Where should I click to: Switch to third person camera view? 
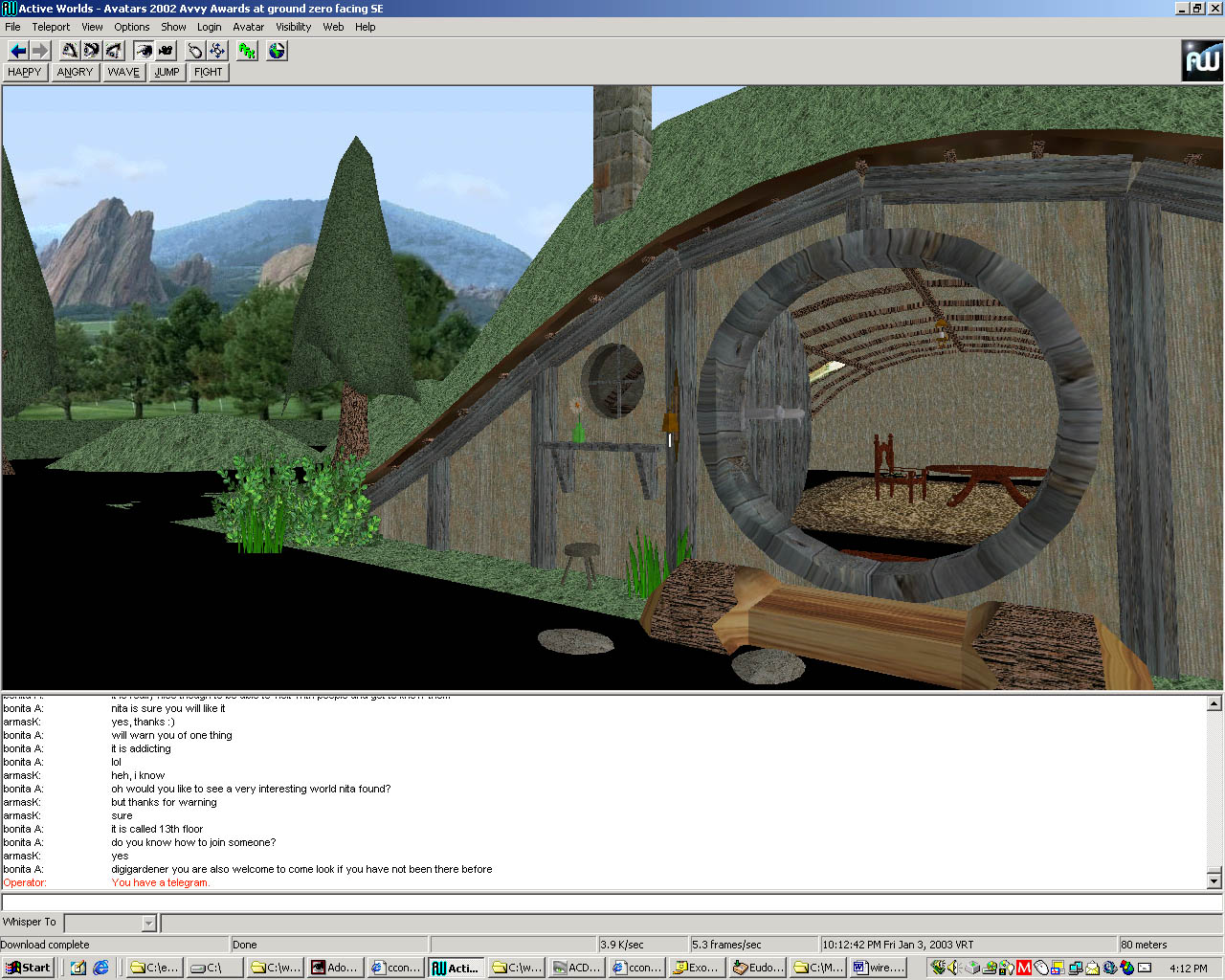click(166, 51)
